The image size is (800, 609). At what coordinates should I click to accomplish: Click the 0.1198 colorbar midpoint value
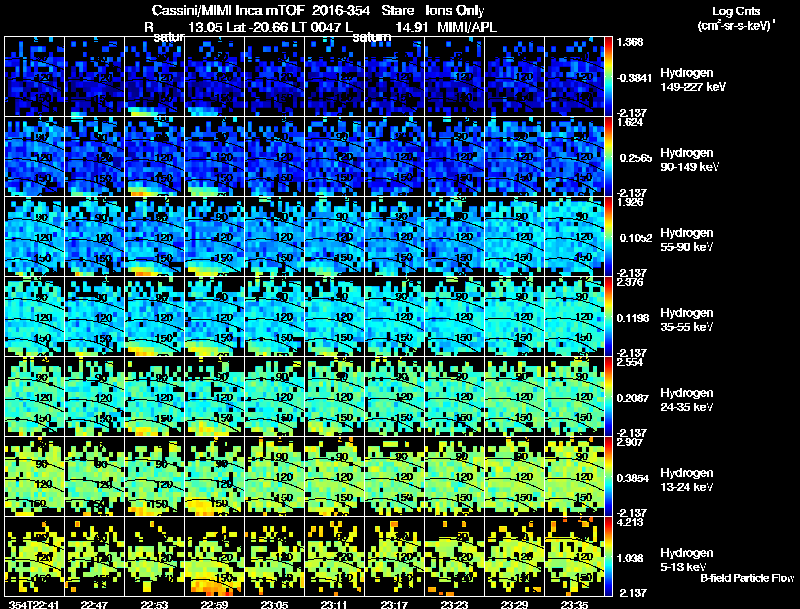[x=633, y=318]
